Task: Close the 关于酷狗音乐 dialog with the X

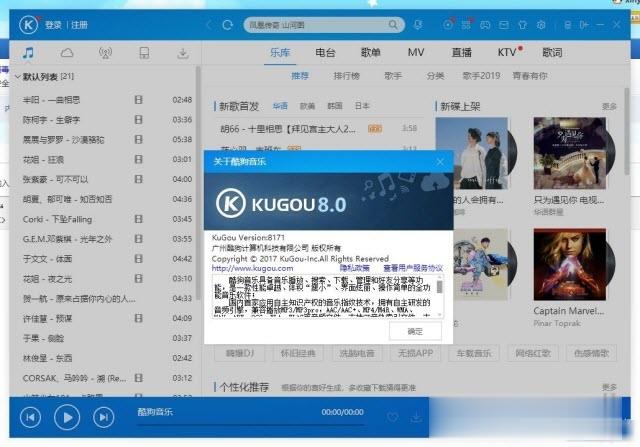Action: (440, 162)
